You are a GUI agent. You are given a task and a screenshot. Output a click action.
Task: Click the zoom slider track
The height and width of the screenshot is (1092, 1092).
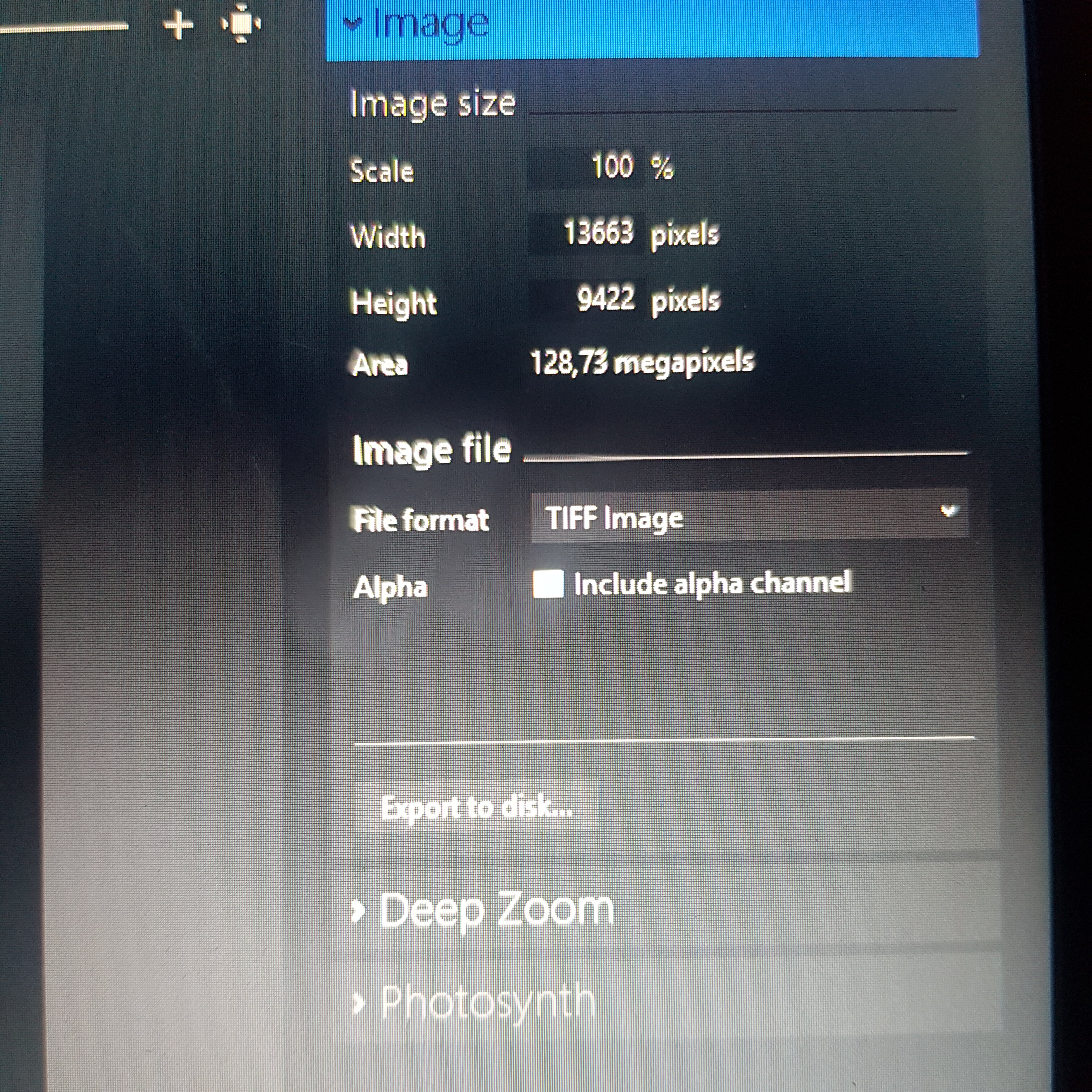pyautogui.click(x=62, y=27)
